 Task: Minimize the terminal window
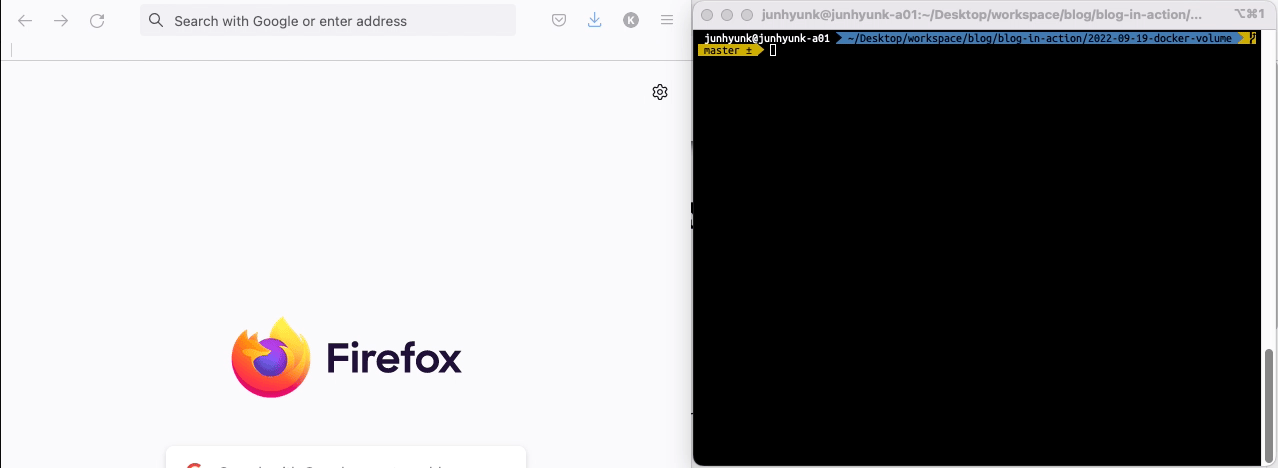[727, 15]
